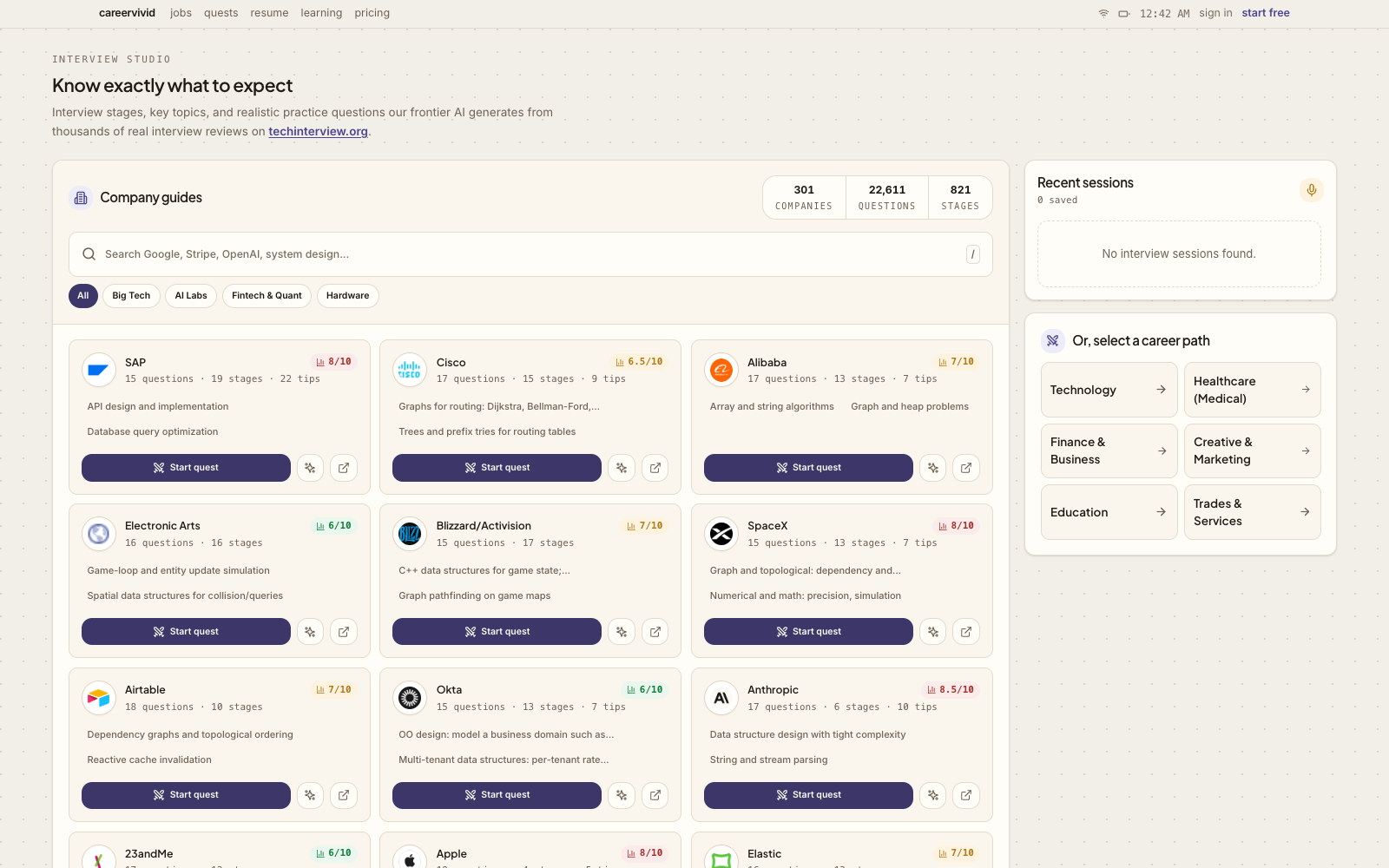The width and height of the screenshot is (1389, 868).
Task: Open the quests menu item
Action: [221, 13]
